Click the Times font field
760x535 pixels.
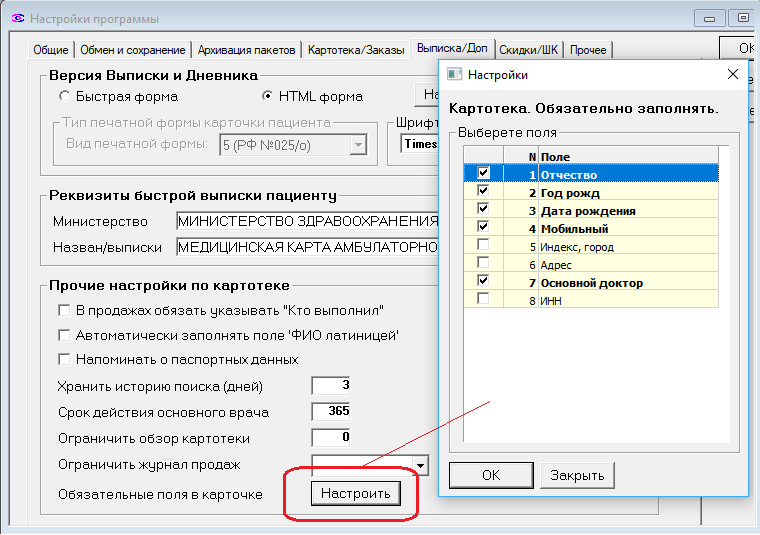click(x=420, y=144)
